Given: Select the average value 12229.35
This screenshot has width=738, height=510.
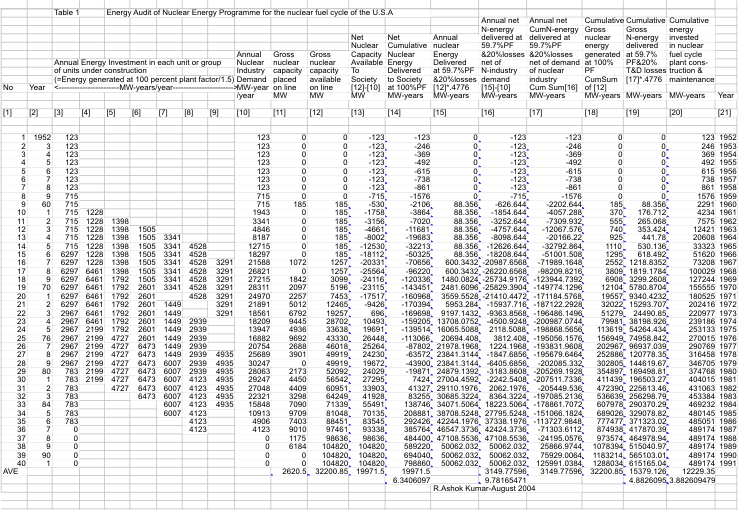Looking at the screenshot, I should pyautogui.click(x=699, y=471).
